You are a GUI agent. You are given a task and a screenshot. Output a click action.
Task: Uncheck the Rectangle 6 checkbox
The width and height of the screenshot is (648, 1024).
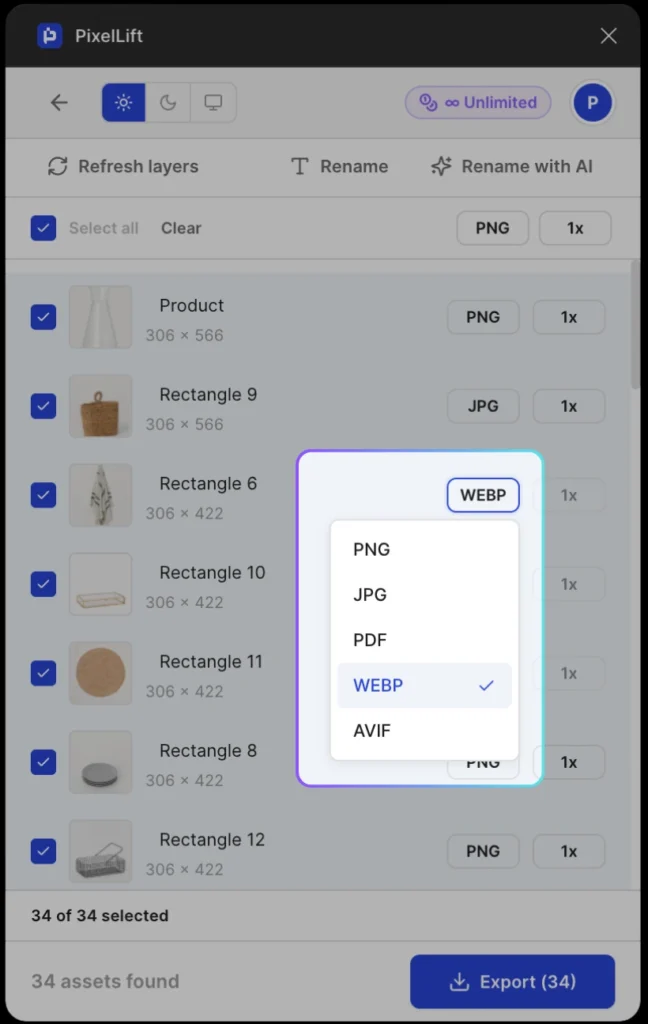coord(43,495)
